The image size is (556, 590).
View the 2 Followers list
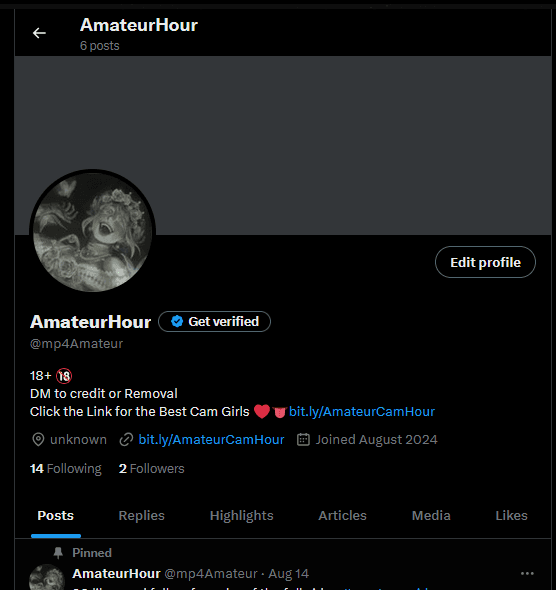(152, 469)
